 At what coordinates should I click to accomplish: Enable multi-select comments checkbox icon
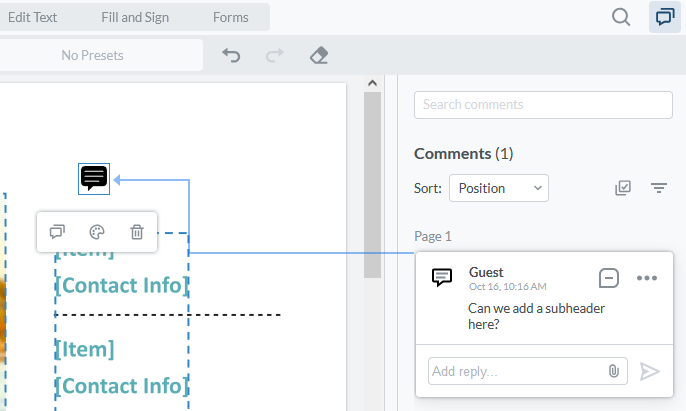[x=623, y=188]
